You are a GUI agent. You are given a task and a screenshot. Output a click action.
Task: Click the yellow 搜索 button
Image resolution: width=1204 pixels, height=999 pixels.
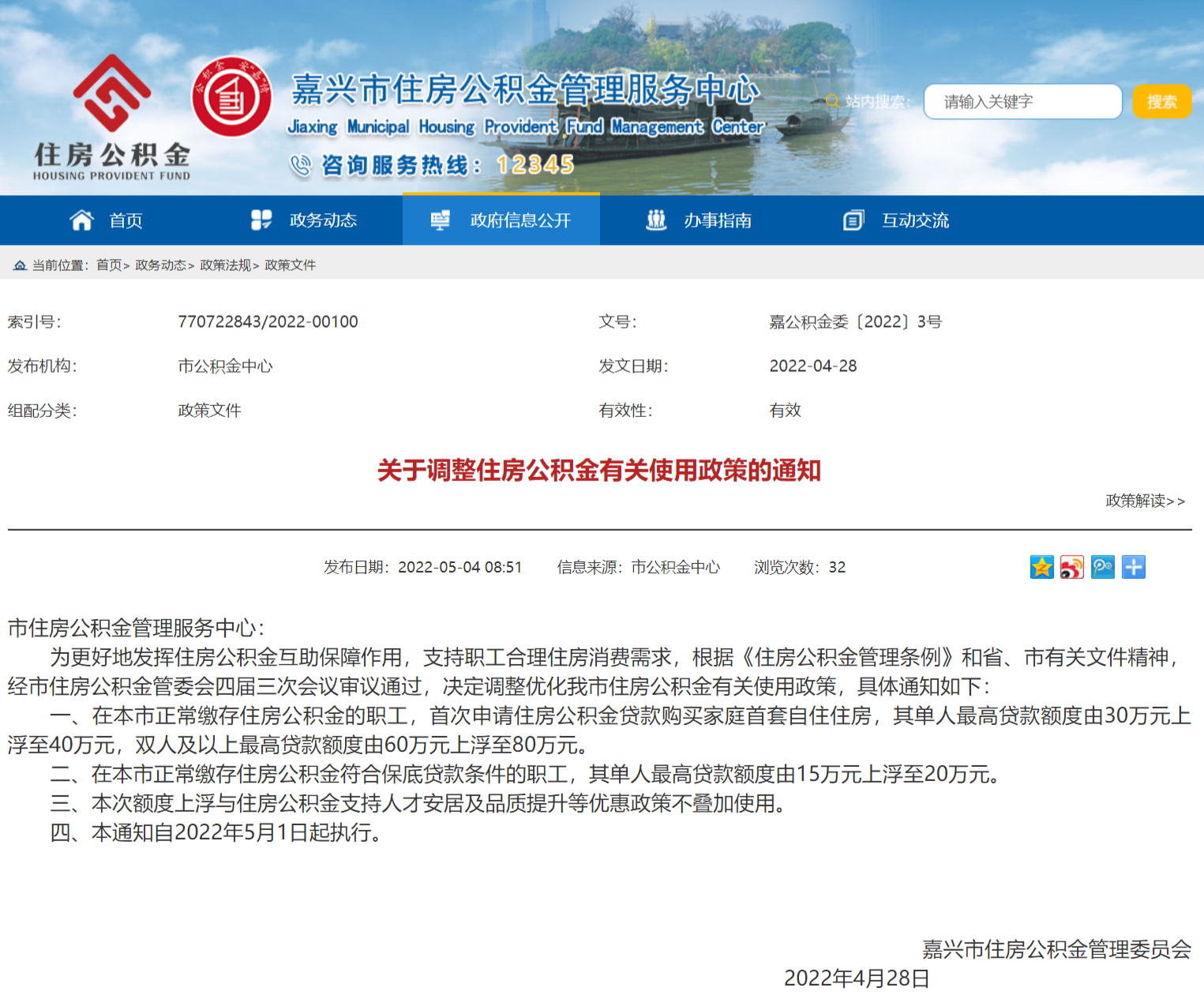1162,102
